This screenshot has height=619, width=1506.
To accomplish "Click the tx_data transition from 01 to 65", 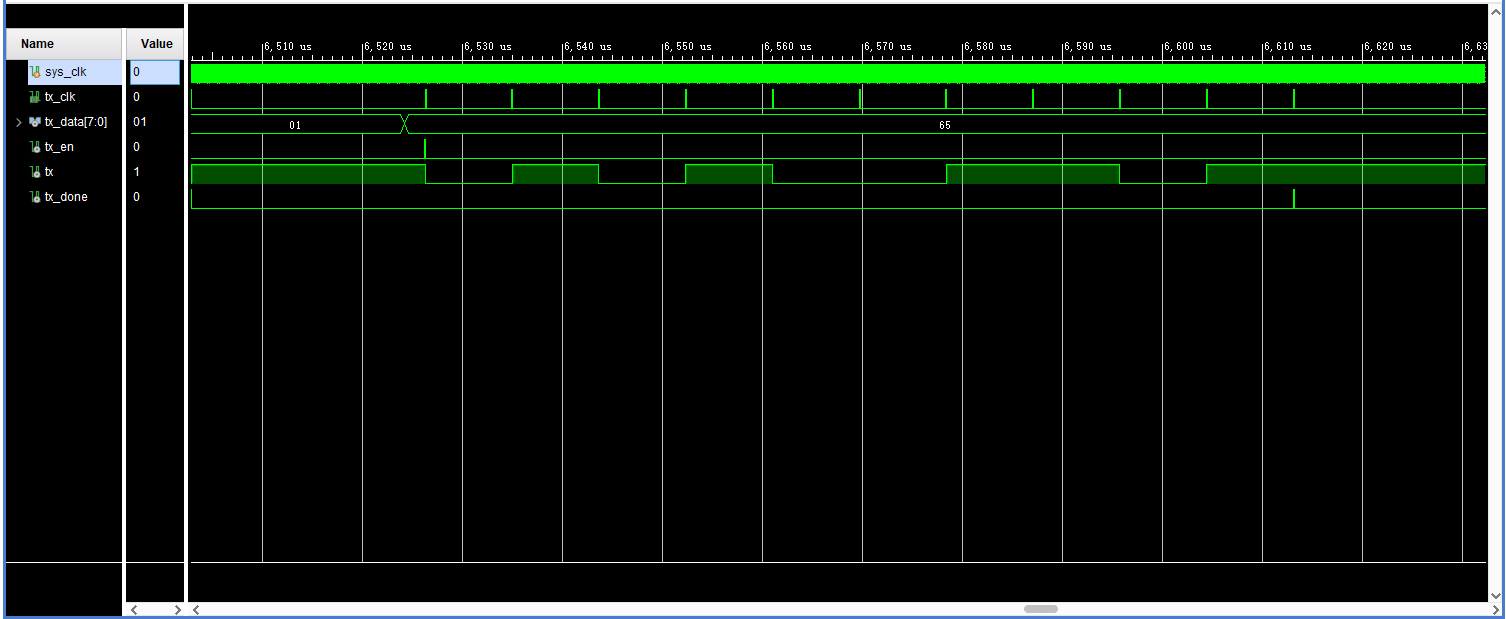I will [x=404, y=124].
